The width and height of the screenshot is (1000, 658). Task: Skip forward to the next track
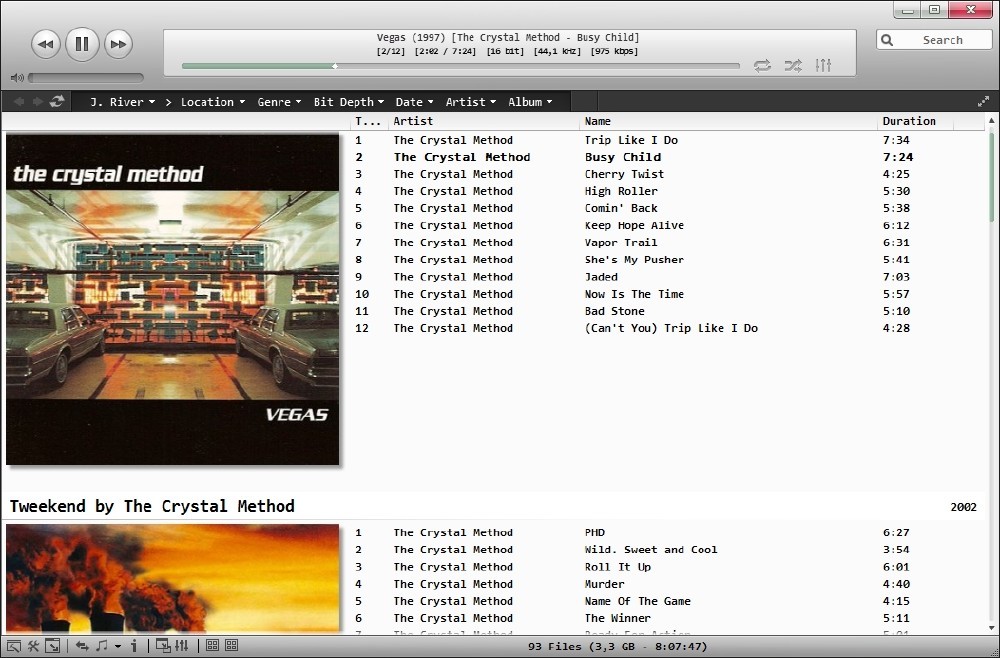(x=118, y=44)
